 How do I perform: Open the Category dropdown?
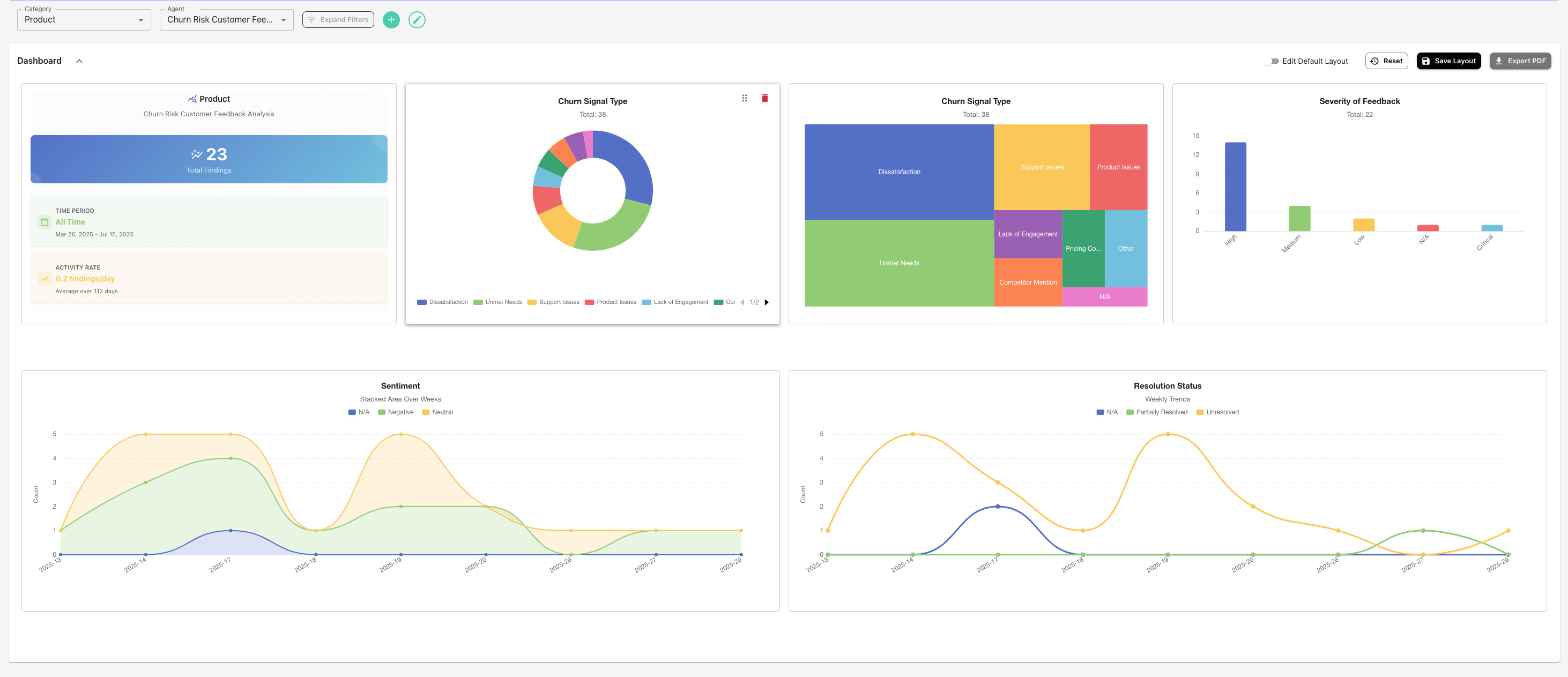(x=84, y=19)
